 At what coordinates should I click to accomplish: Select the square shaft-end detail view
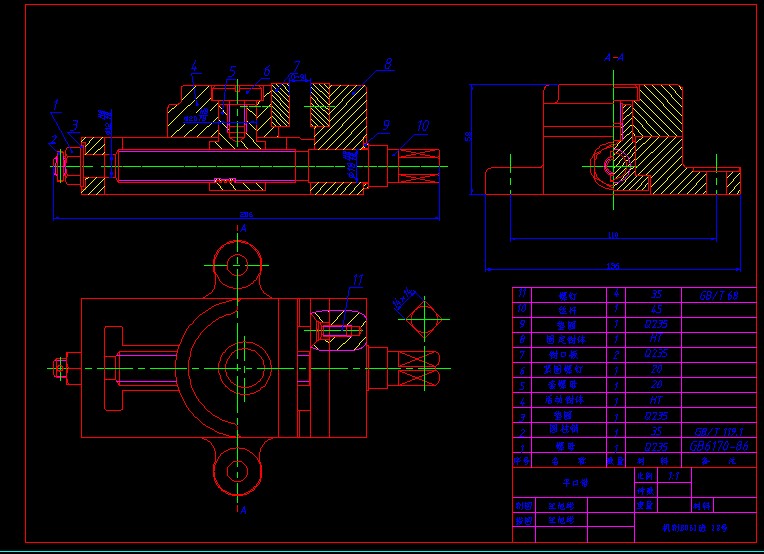coord(424,320)
